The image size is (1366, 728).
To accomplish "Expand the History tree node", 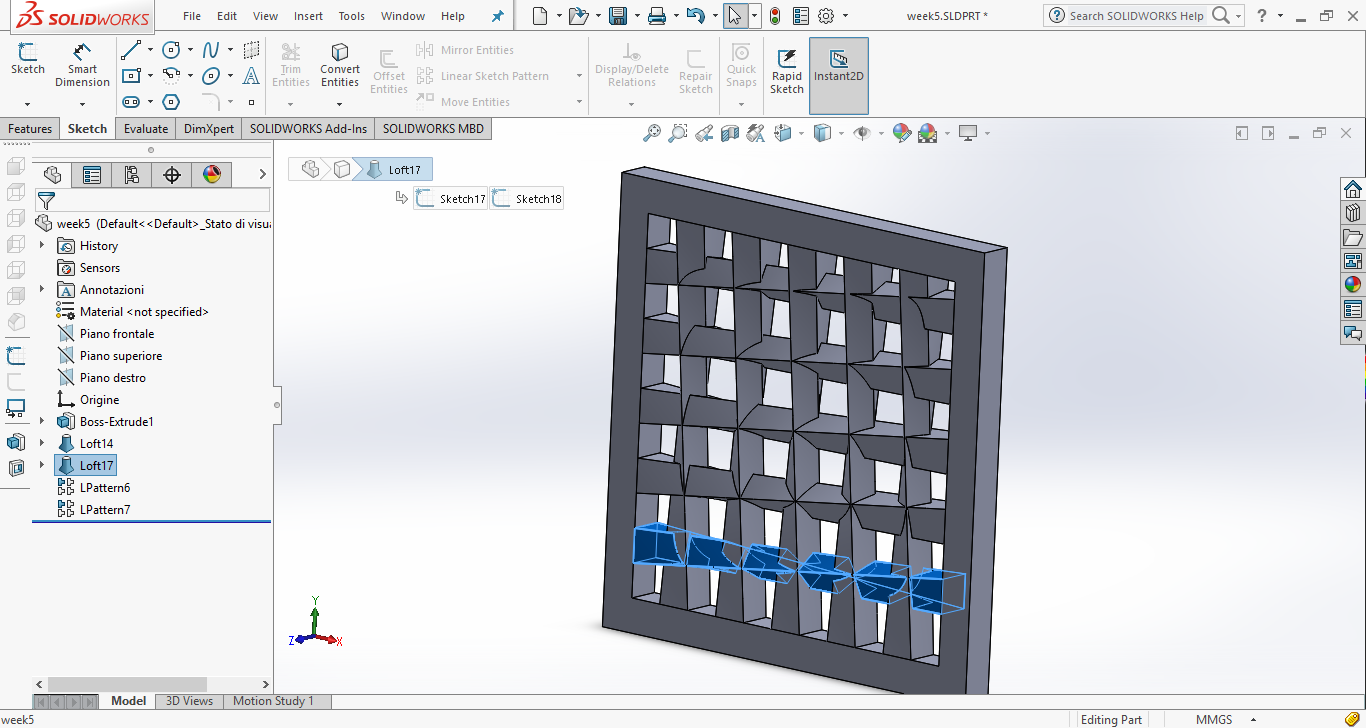I will click(x=42, y=245).
